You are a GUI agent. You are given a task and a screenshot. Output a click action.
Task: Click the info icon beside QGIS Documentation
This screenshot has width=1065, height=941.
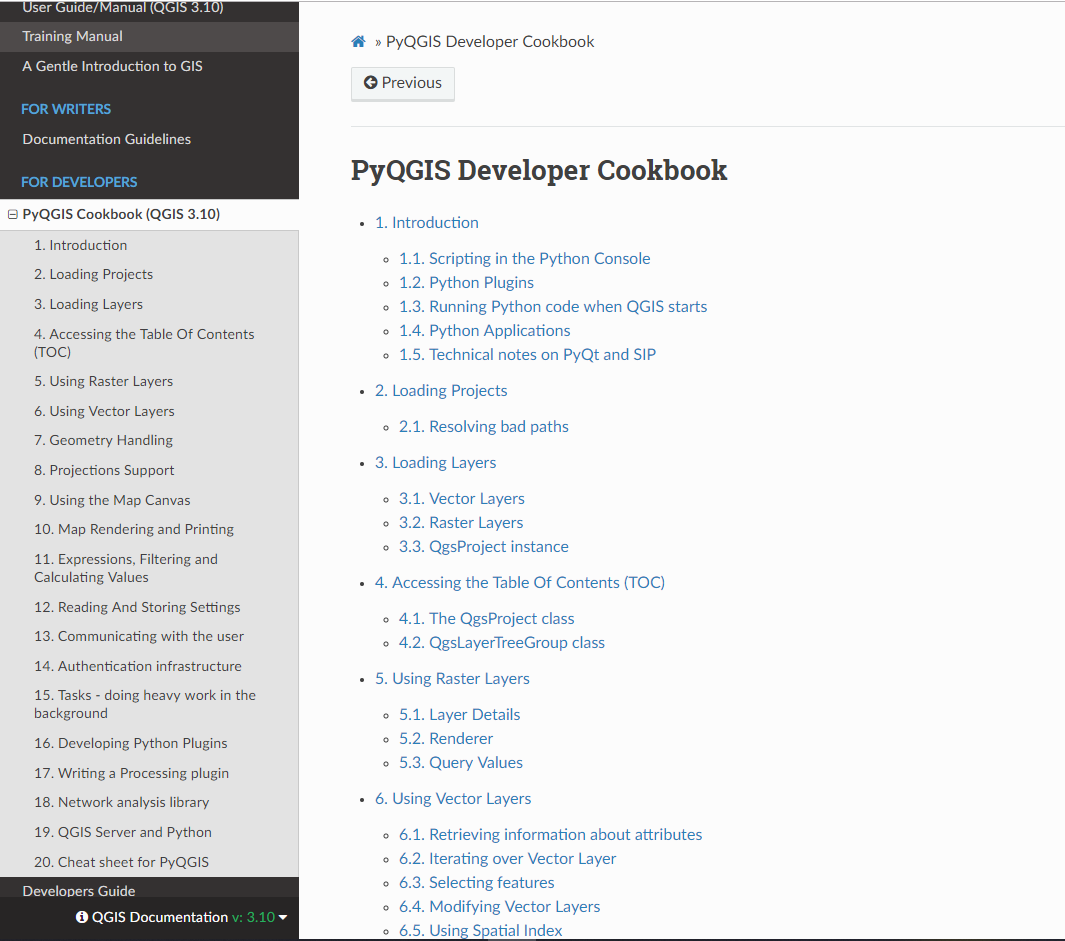pos(80,917)
